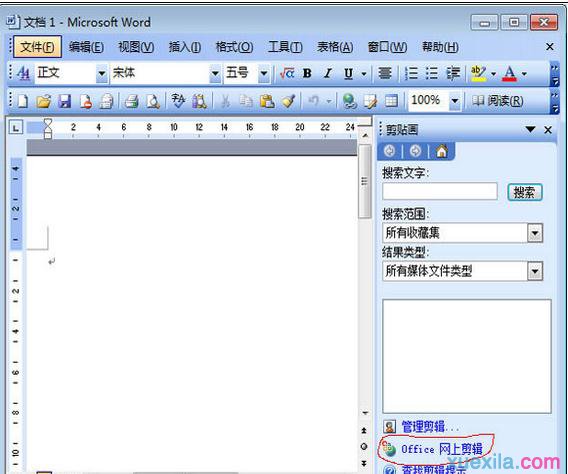Activate the format painter brush

288,101
